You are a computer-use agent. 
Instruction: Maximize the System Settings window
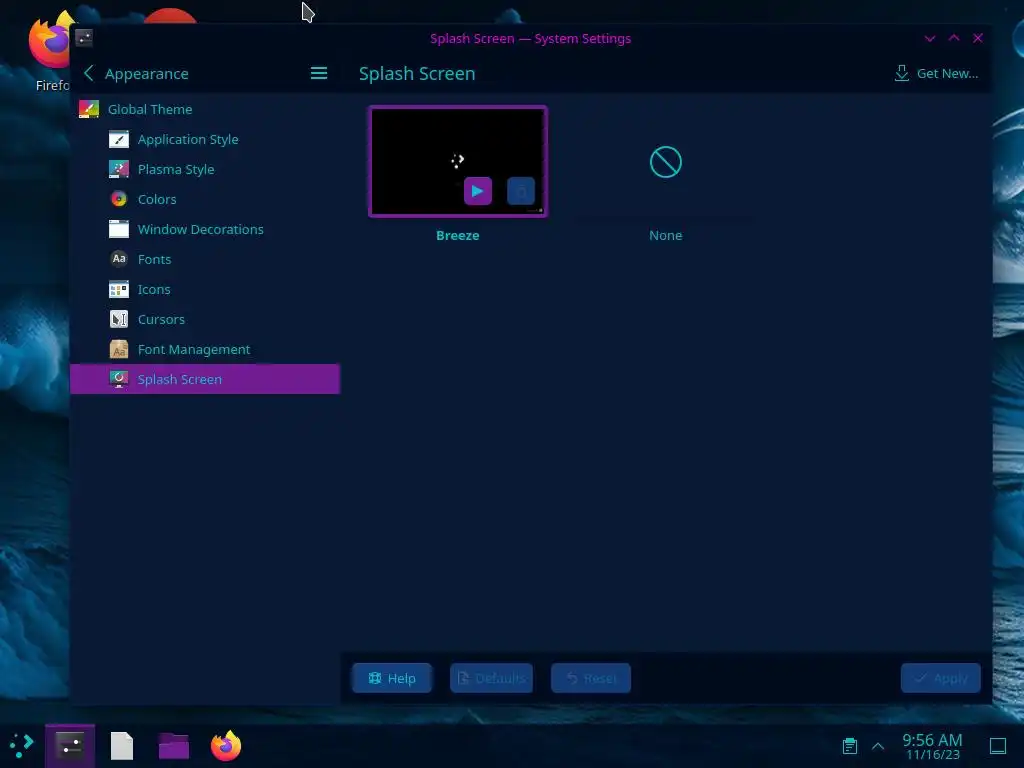(x=954, y=39)
